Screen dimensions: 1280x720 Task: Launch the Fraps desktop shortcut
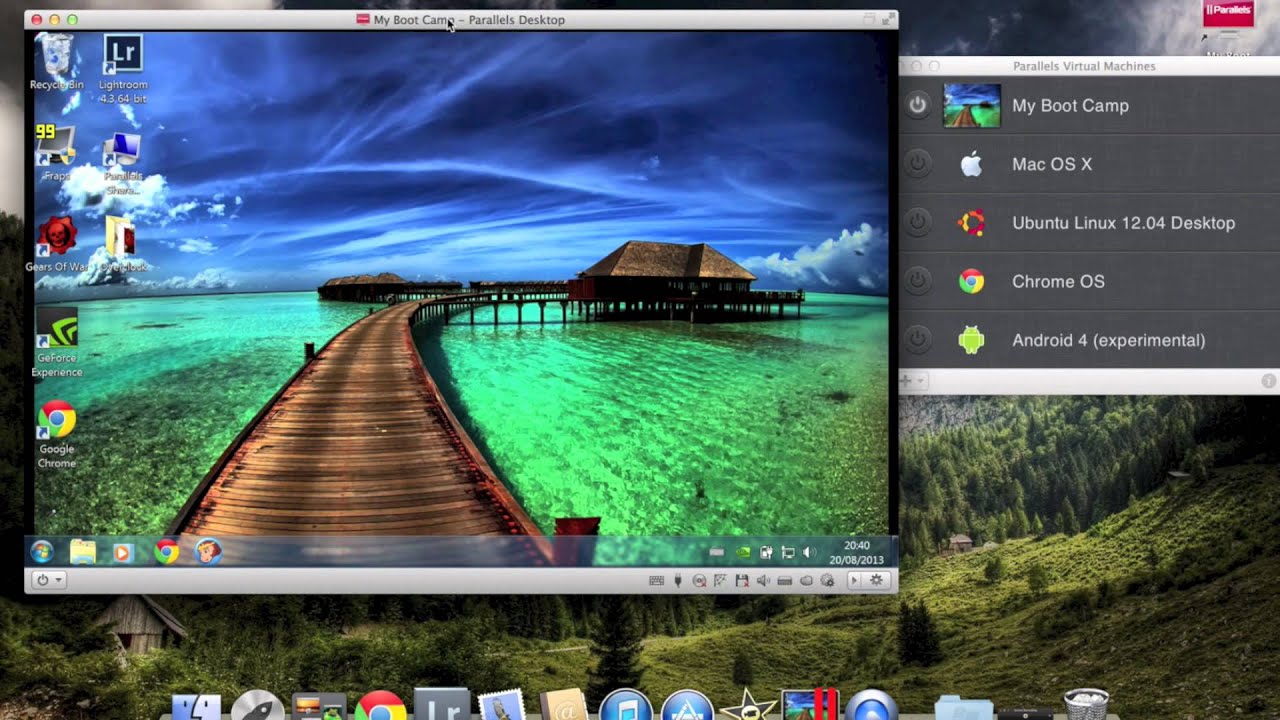coord(56,152)
